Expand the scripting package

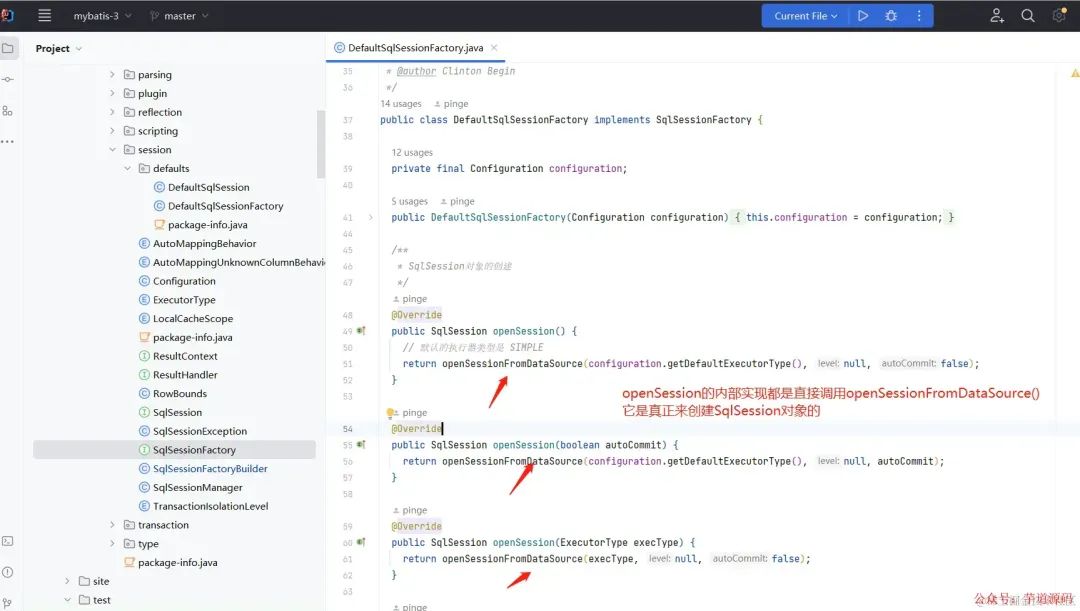[x=112, y=130]
